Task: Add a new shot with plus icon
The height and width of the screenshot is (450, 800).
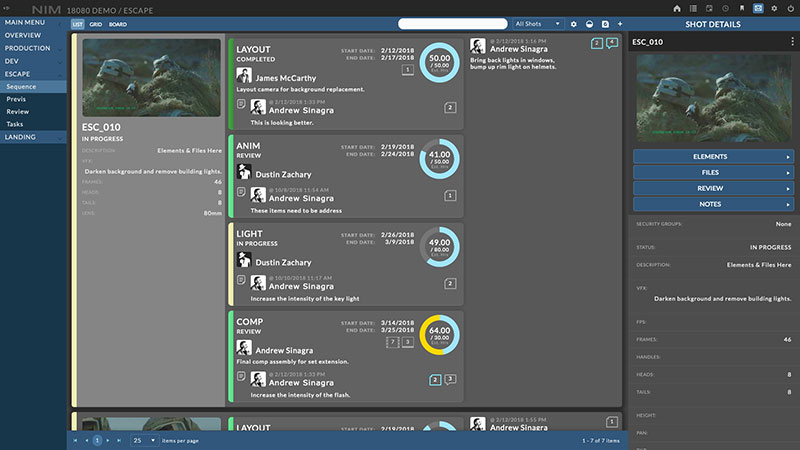Action: [620, 24]
